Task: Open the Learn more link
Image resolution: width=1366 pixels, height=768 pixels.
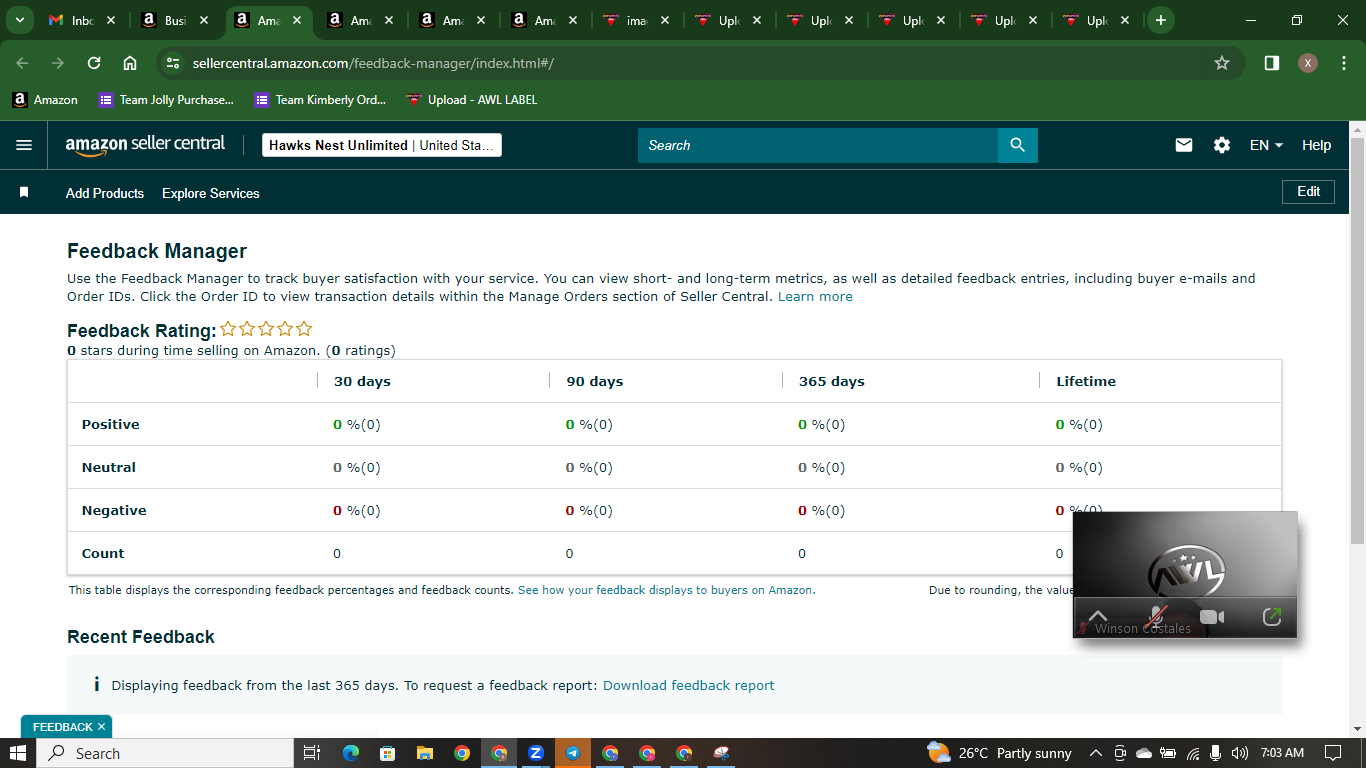Action: (x=815, y=296)
